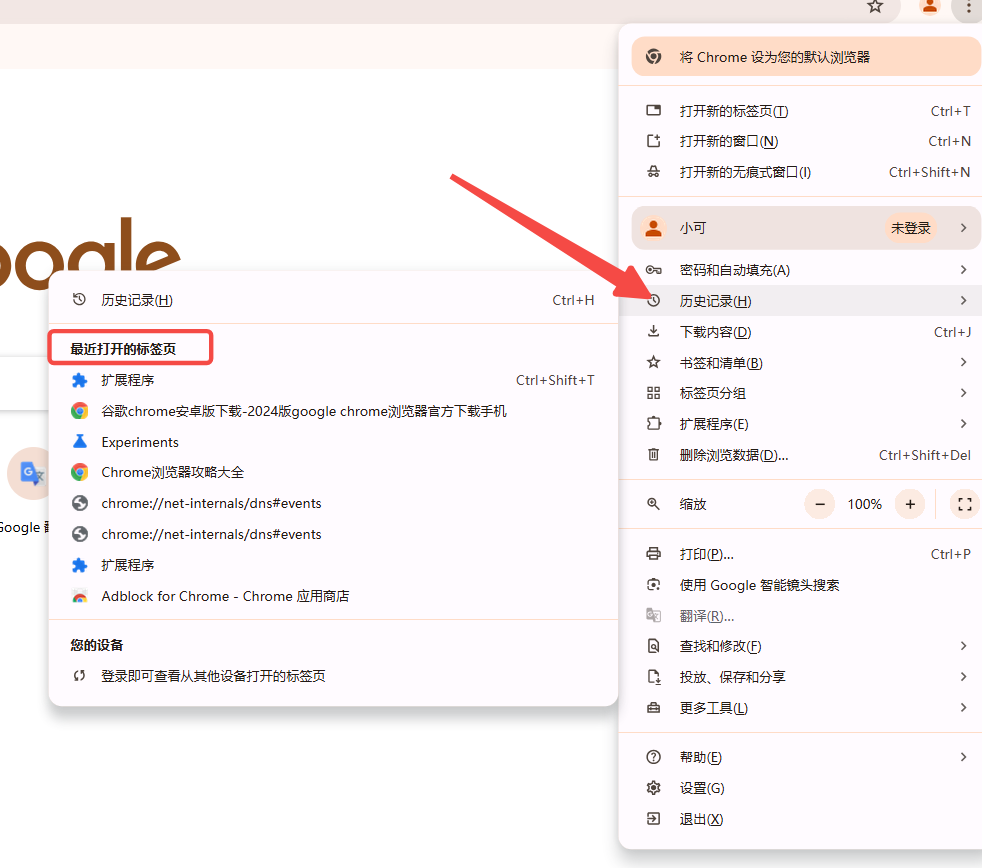
Task: Click the Chrome logo icon in default browser banner
Action: 653,56
